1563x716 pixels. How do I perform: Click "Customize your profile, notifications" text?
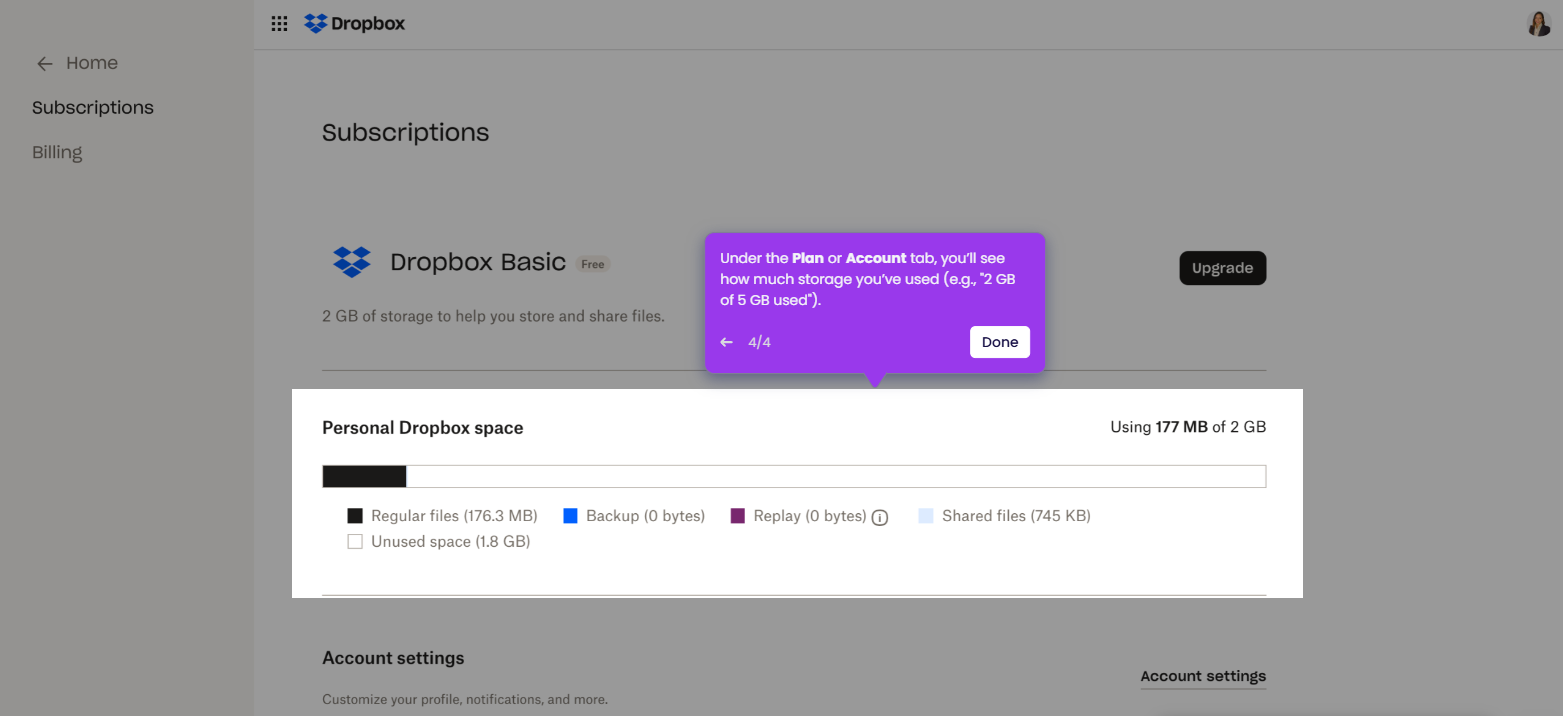pos(465,700)
